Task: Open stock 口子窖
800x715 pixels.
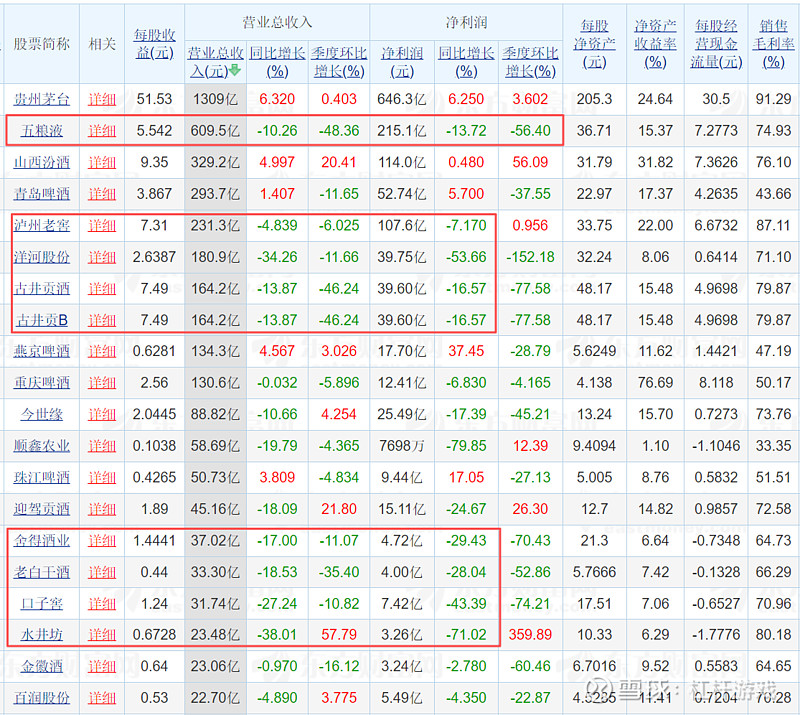Action: point(41,604)
